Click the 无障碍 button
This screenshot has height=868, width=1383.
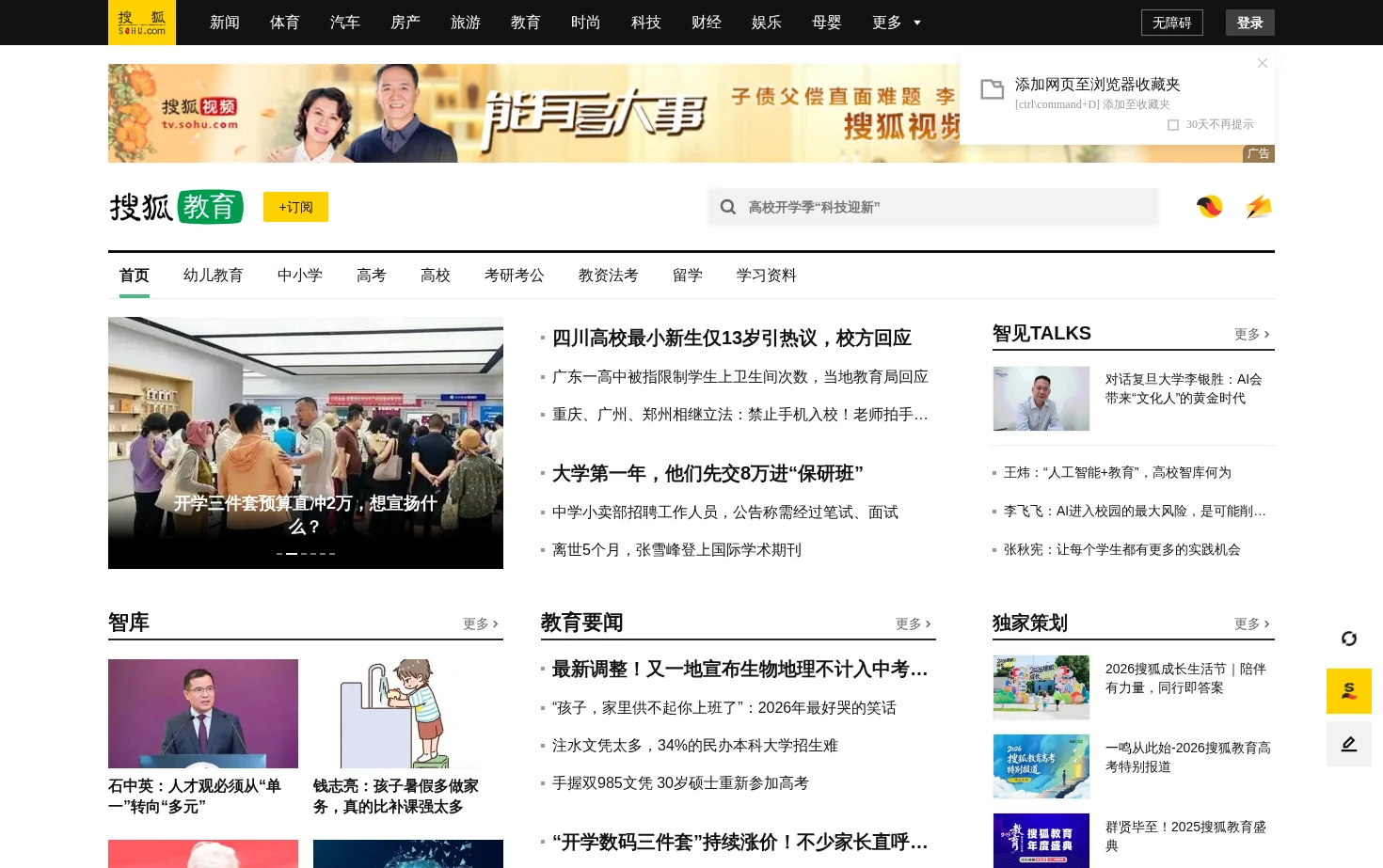[x=1172, y=23]
